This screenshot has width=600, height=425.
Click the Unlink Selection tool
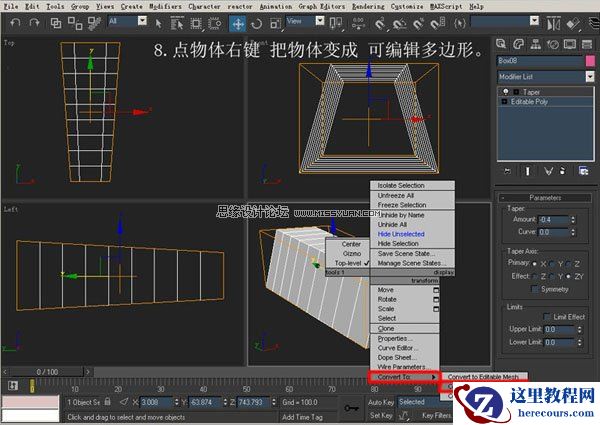point(75,23)
